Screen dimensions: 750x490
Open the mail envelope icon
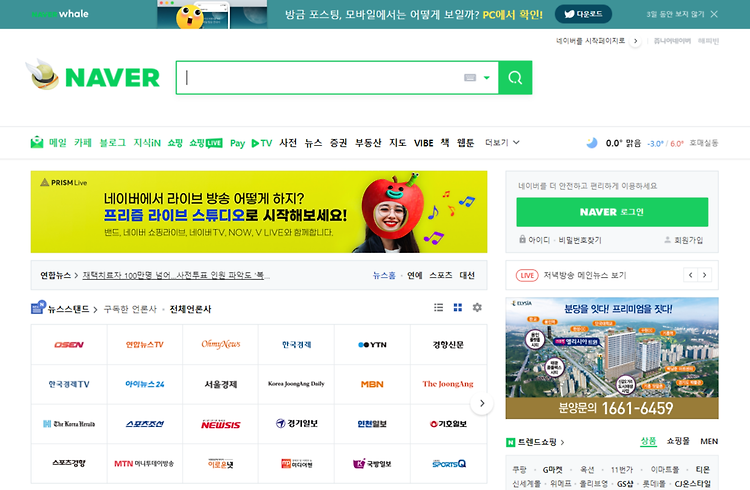37,142
